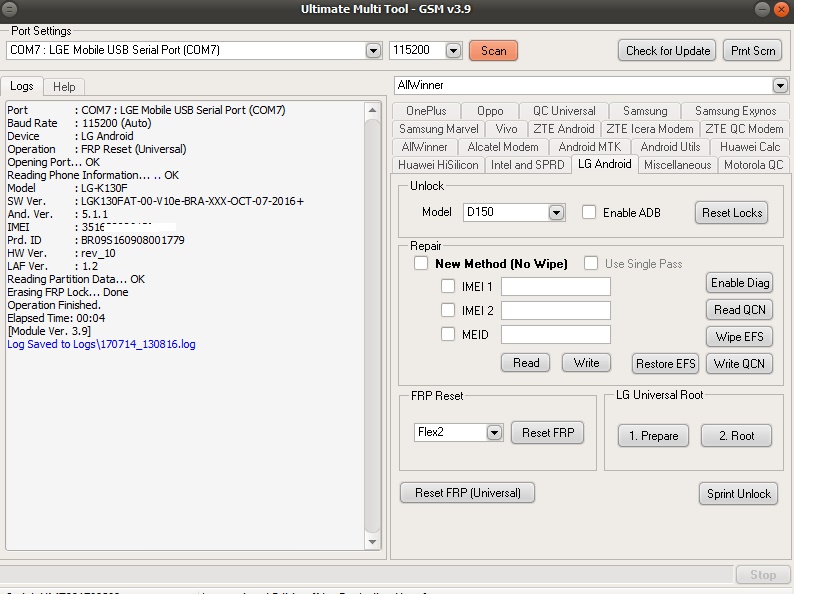Switch to ZTE QC Modem tab

click(744, 129)
